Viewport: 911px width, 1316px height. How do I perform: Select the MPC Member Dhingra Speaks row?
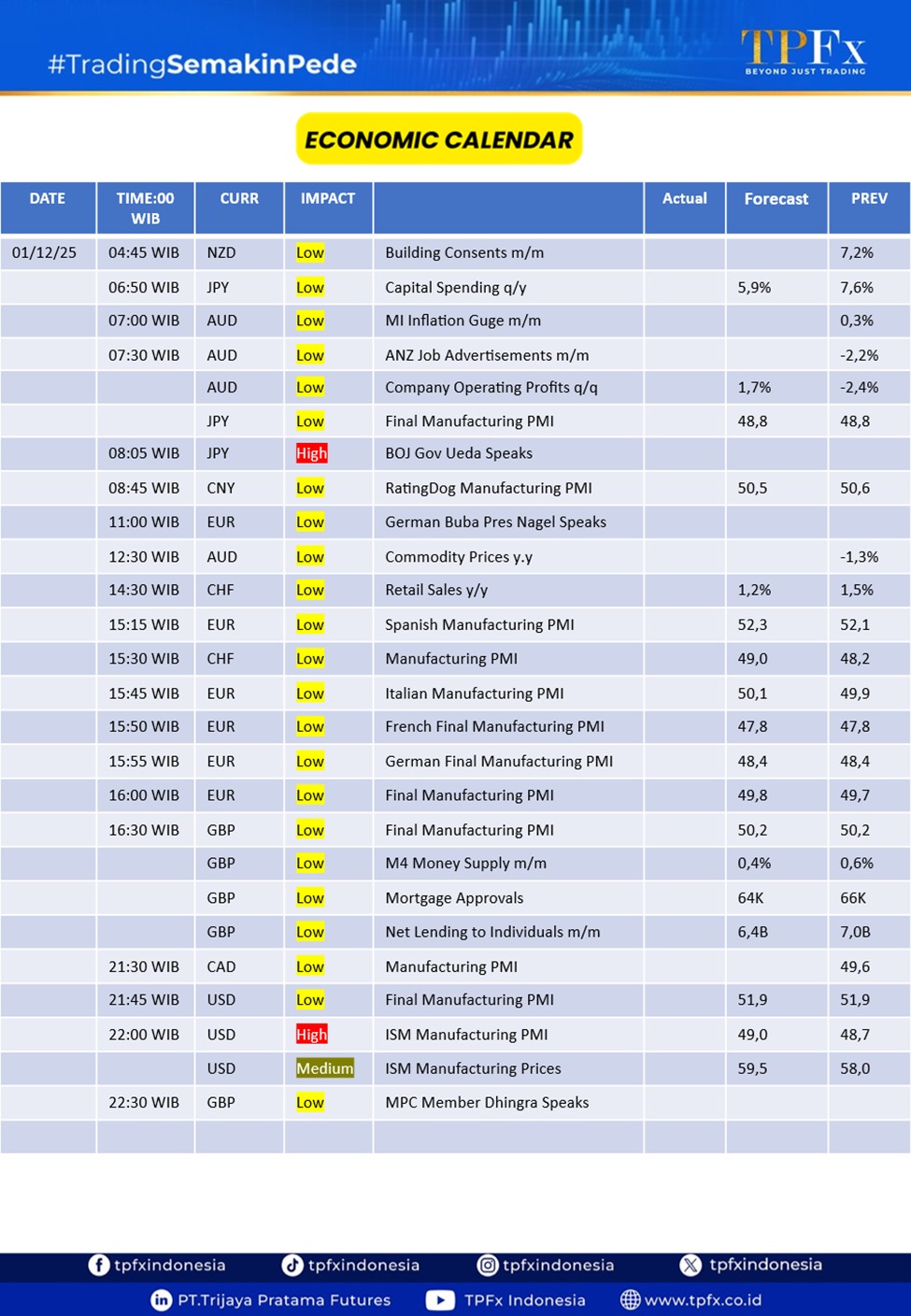pos(487,1103)
